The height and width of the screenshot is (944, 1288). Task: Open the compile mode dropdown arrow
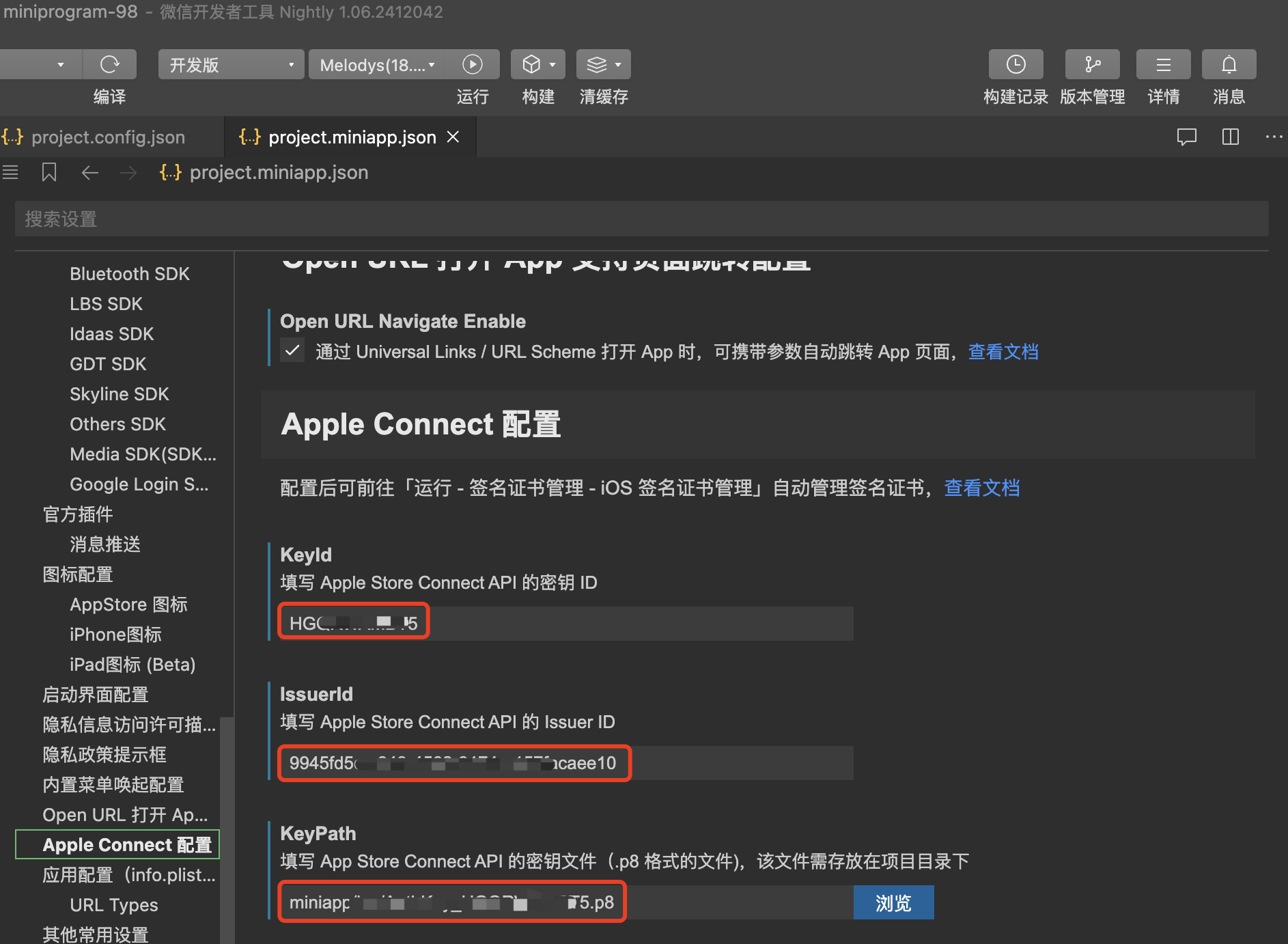tap(60, 64)
